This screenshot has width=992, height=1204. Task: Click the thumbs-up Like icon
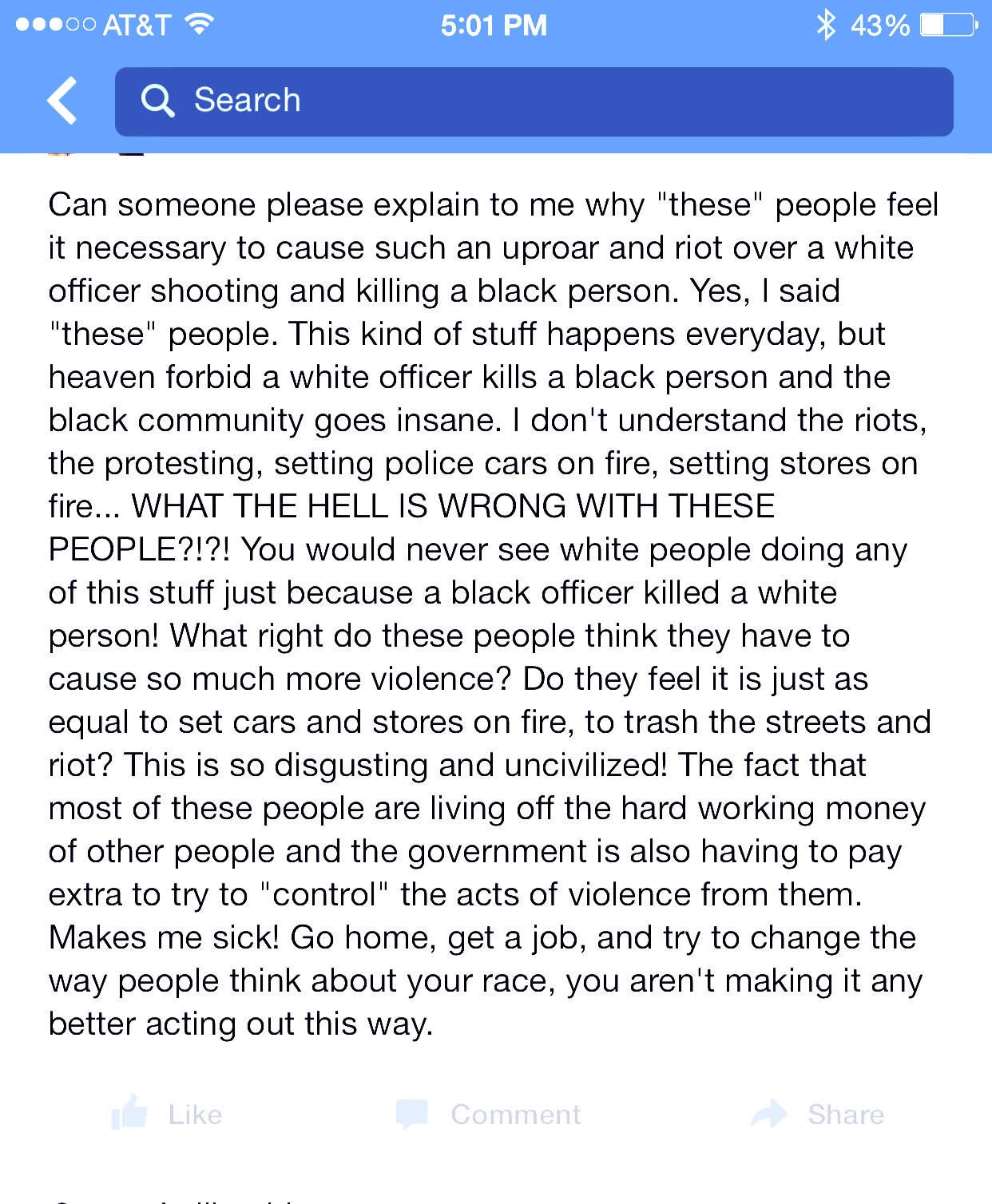[129, 1111]
